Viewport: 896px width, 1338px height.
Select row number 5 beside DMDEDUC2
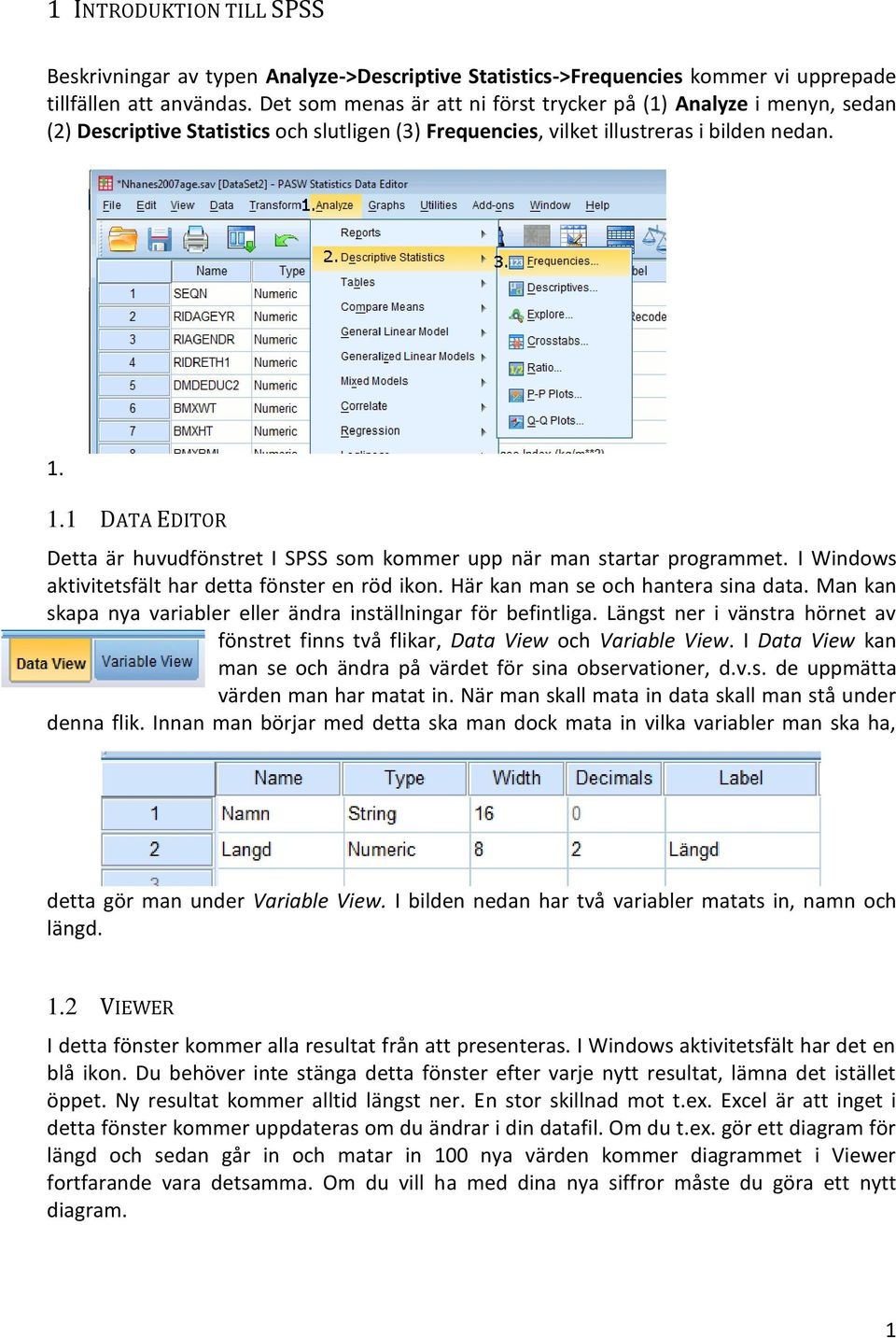[133, 385]
